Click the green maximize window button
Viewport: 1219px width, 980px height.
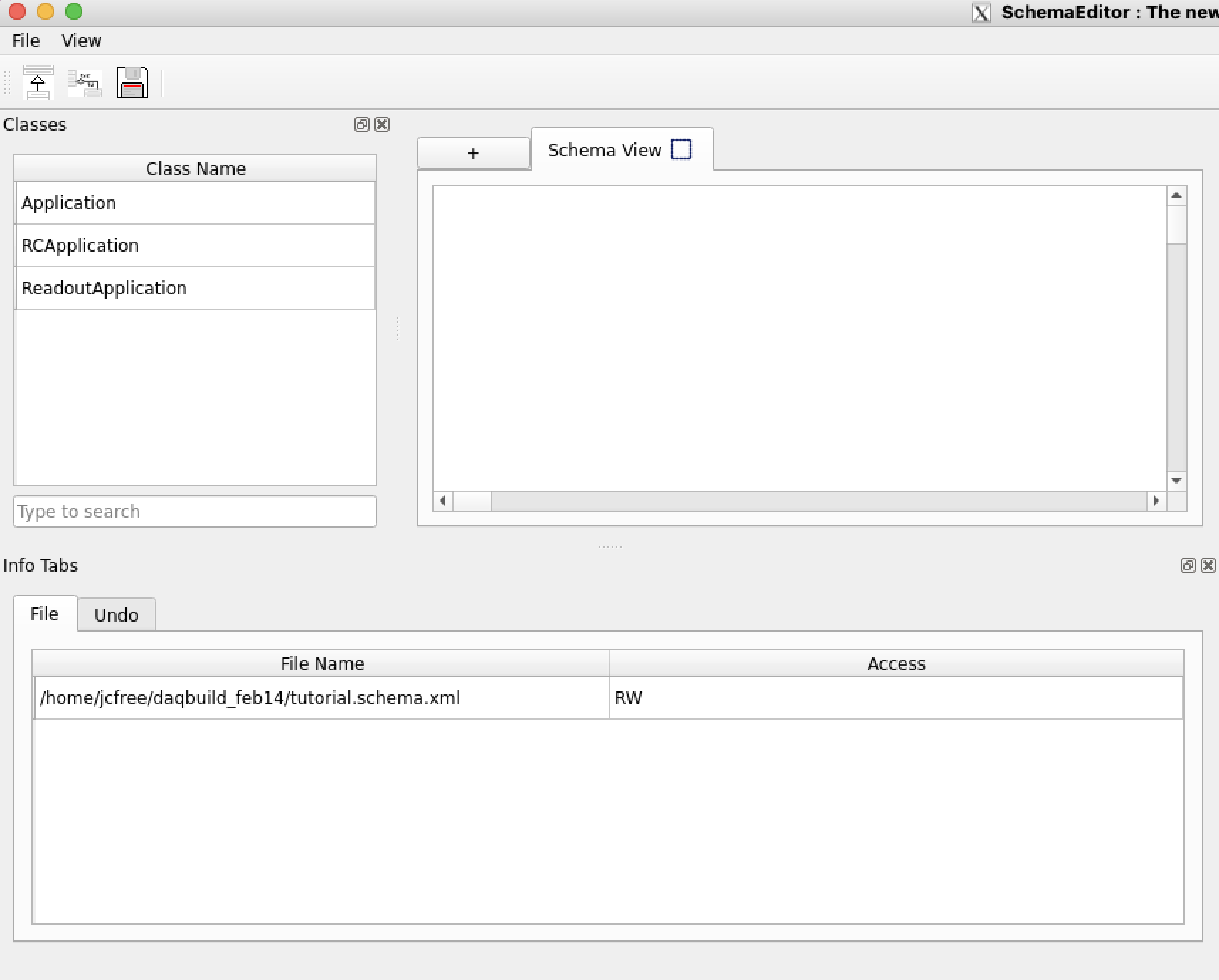(74, 11)
